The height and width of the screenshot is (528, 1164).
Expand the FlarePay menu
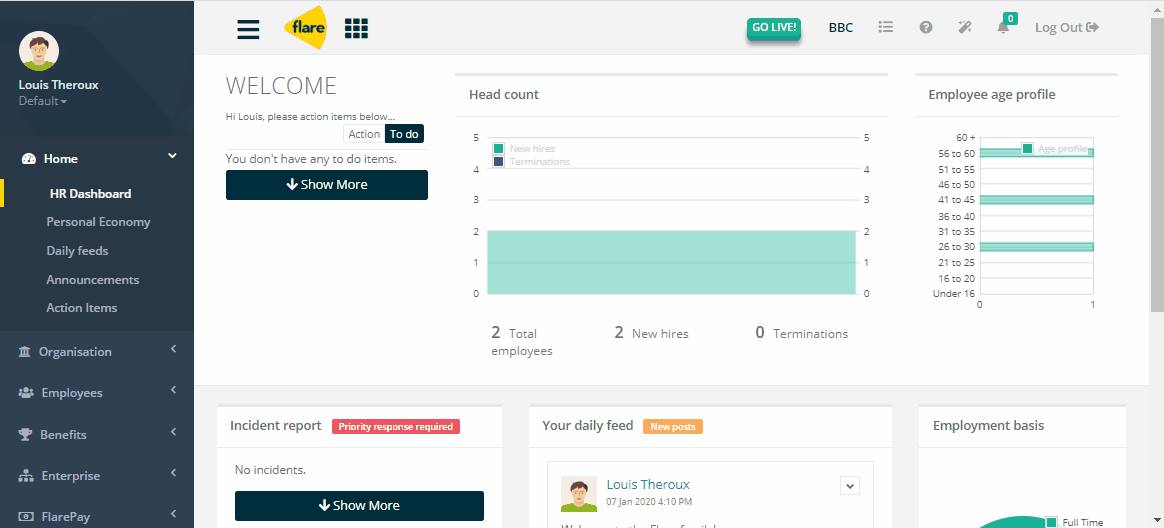pyautogui.click(x=173, y=513)
